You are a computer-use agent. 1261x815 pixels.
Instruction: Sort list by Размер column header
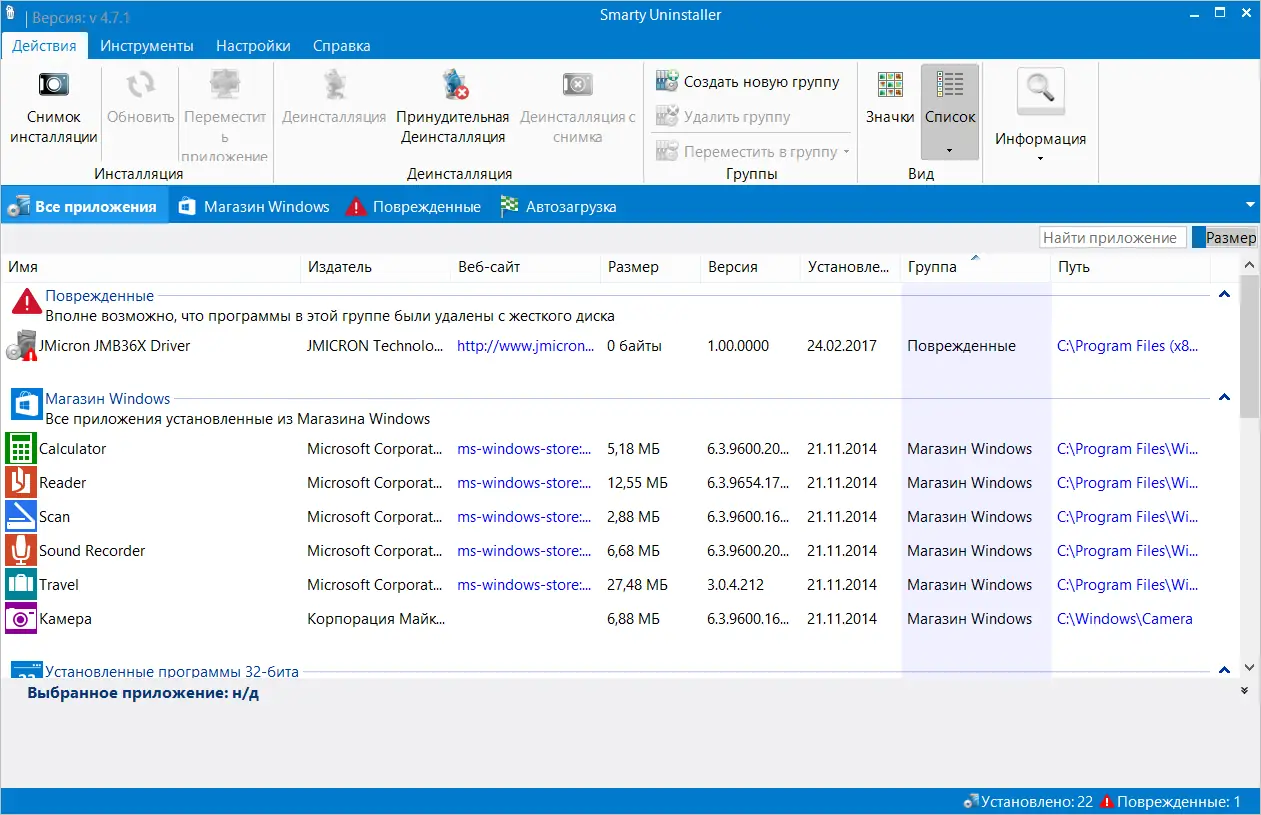(x=632, y=267)
